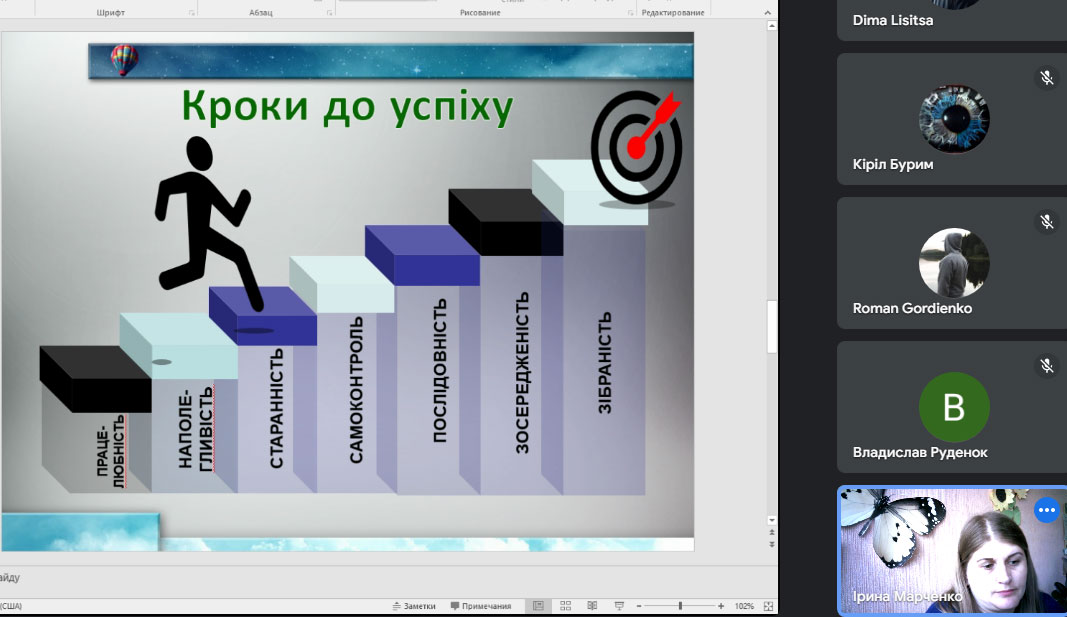Select the slide title Кроки до успіху
This screenshot has width=1067, height=617.
[x=347, y=107]
